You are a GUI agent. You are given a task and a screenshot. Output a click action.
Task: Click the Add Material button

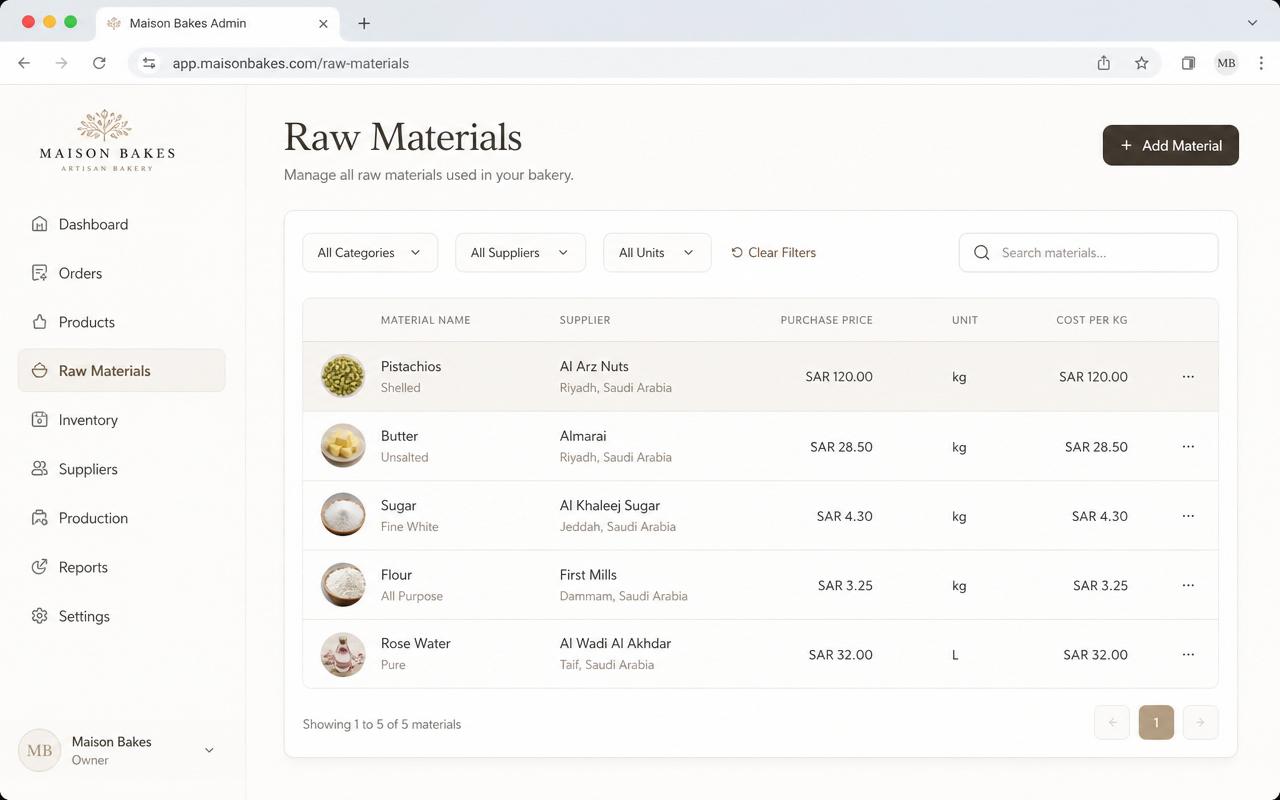point(1170,145)
